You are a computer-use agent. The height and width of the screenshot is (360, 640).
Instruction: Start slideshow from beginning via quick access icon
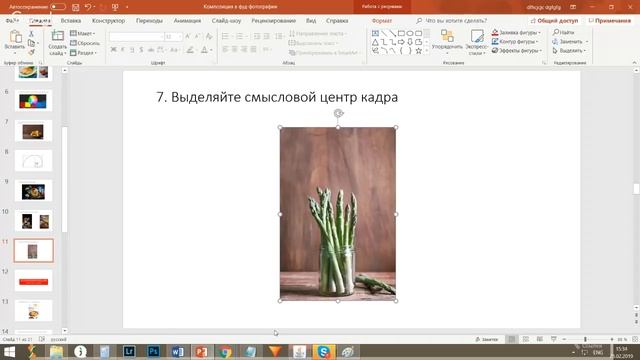[115, 7]
